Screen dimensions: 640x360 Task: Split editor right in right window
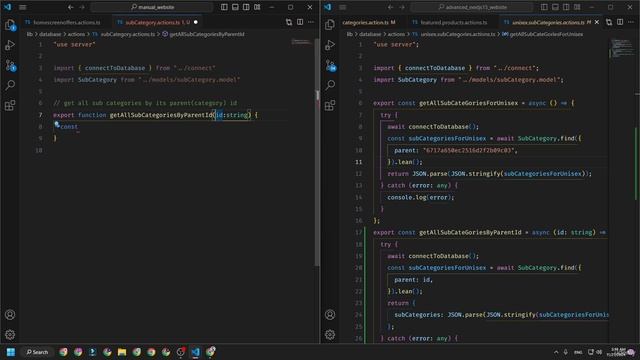[x=620, y=22]
